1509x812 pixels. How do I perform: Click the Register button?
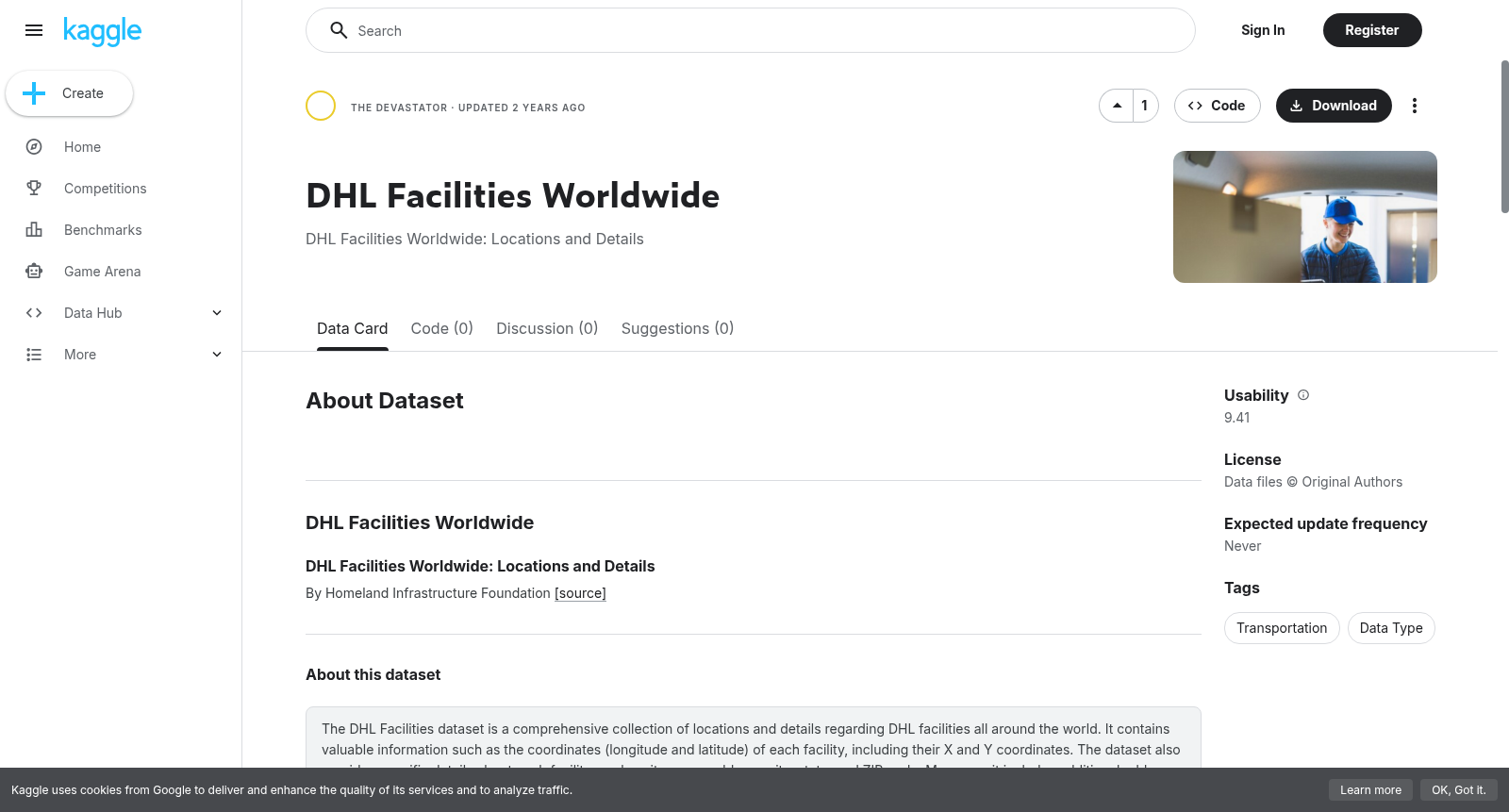tap(1372, 30)
